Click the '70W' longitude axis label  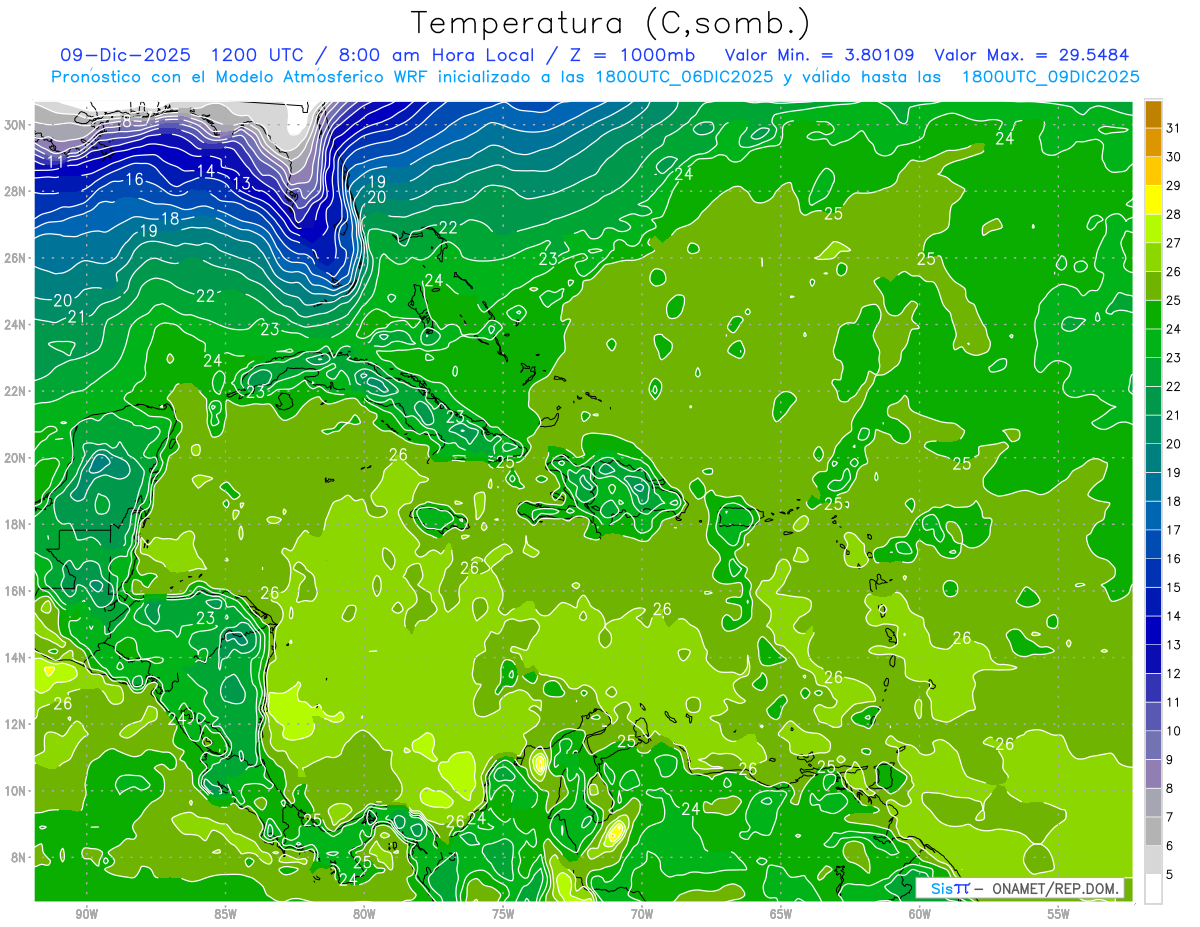click(x=642, y=914)
